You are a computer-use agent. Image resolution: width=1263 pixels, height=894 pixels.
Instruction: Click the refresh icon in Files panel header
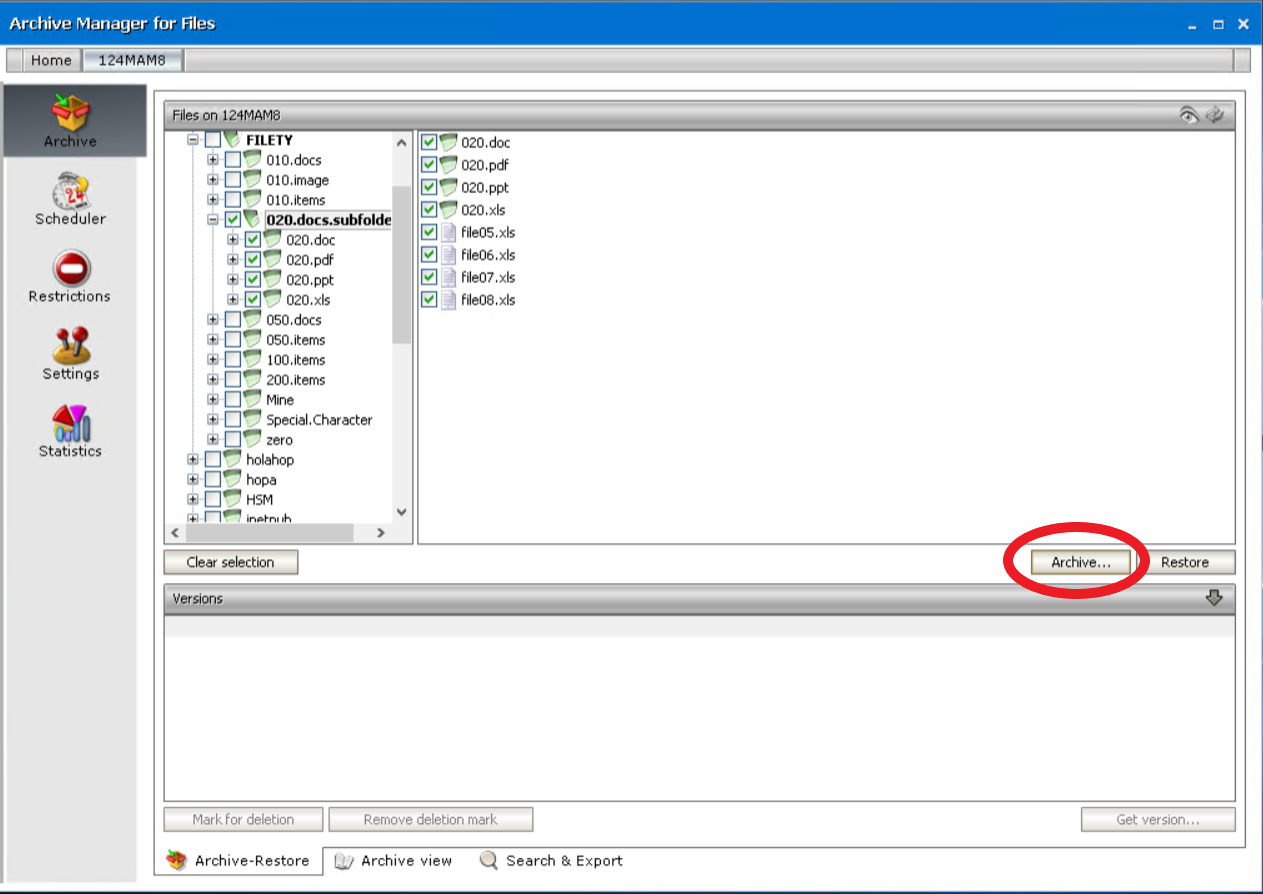click(x=1216, y=115)
